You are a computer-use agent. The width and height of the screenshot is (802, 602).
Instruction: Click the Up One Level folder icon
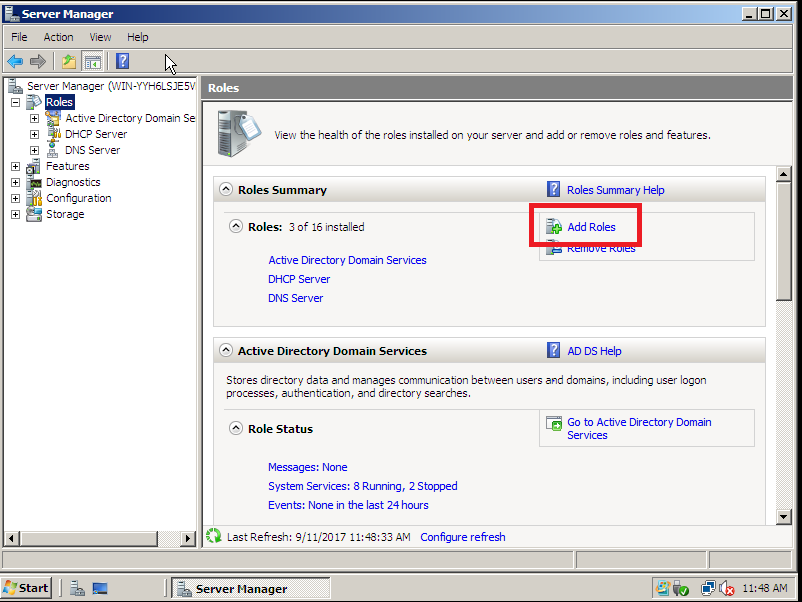[69, 62]
